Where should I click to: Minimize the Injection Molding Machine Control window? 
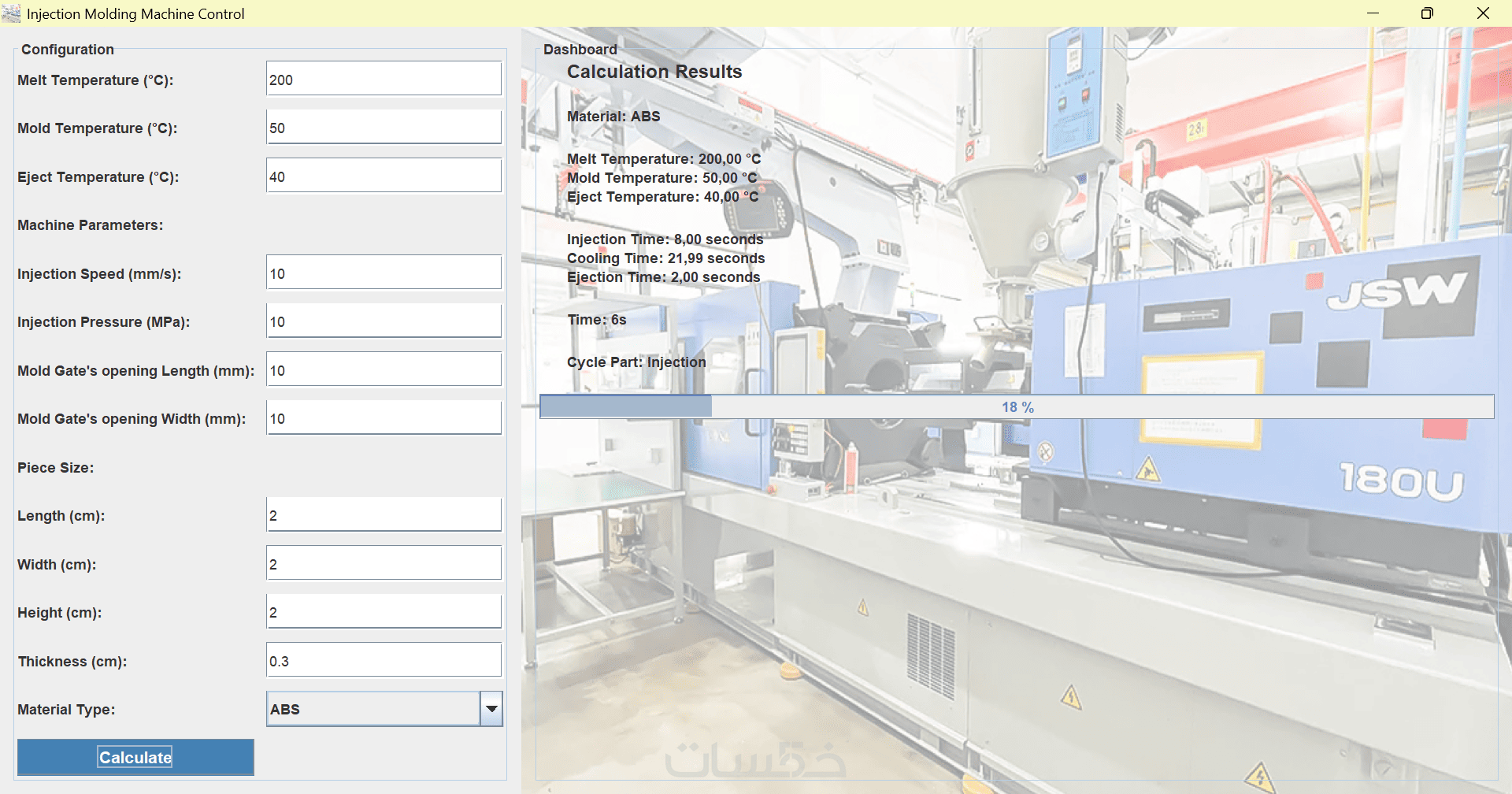click(x=1373, y=13)
